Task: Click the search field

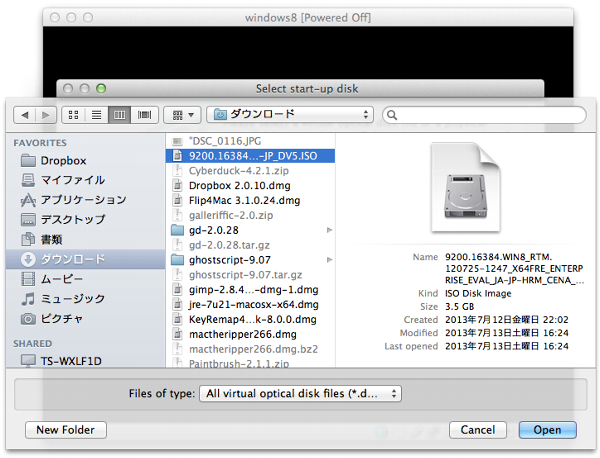Action: [x=484, y=115]
